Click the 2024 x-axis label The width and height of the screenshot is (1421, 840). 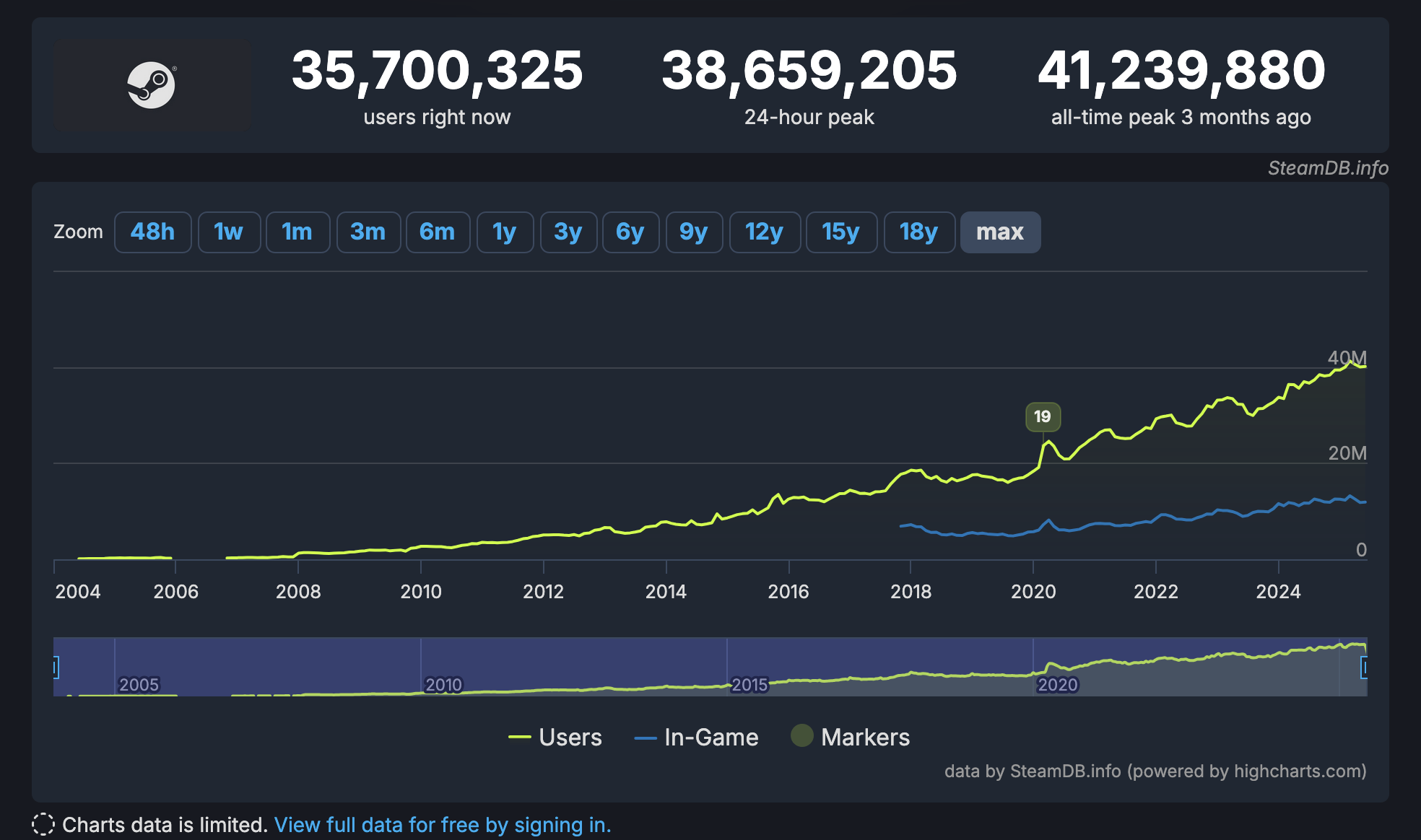click(x=1278, y=592)
